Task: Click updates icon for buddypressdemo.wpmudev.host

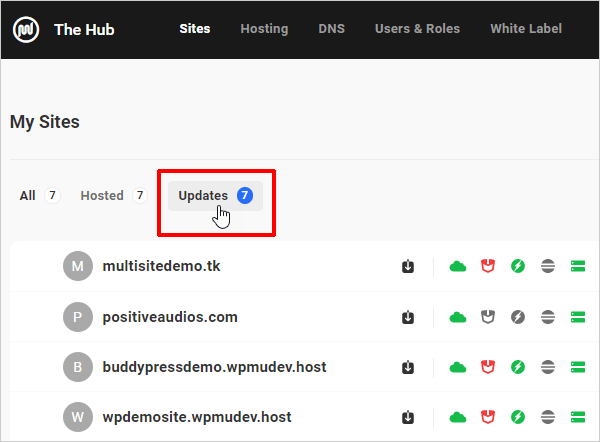Action: 408,367
